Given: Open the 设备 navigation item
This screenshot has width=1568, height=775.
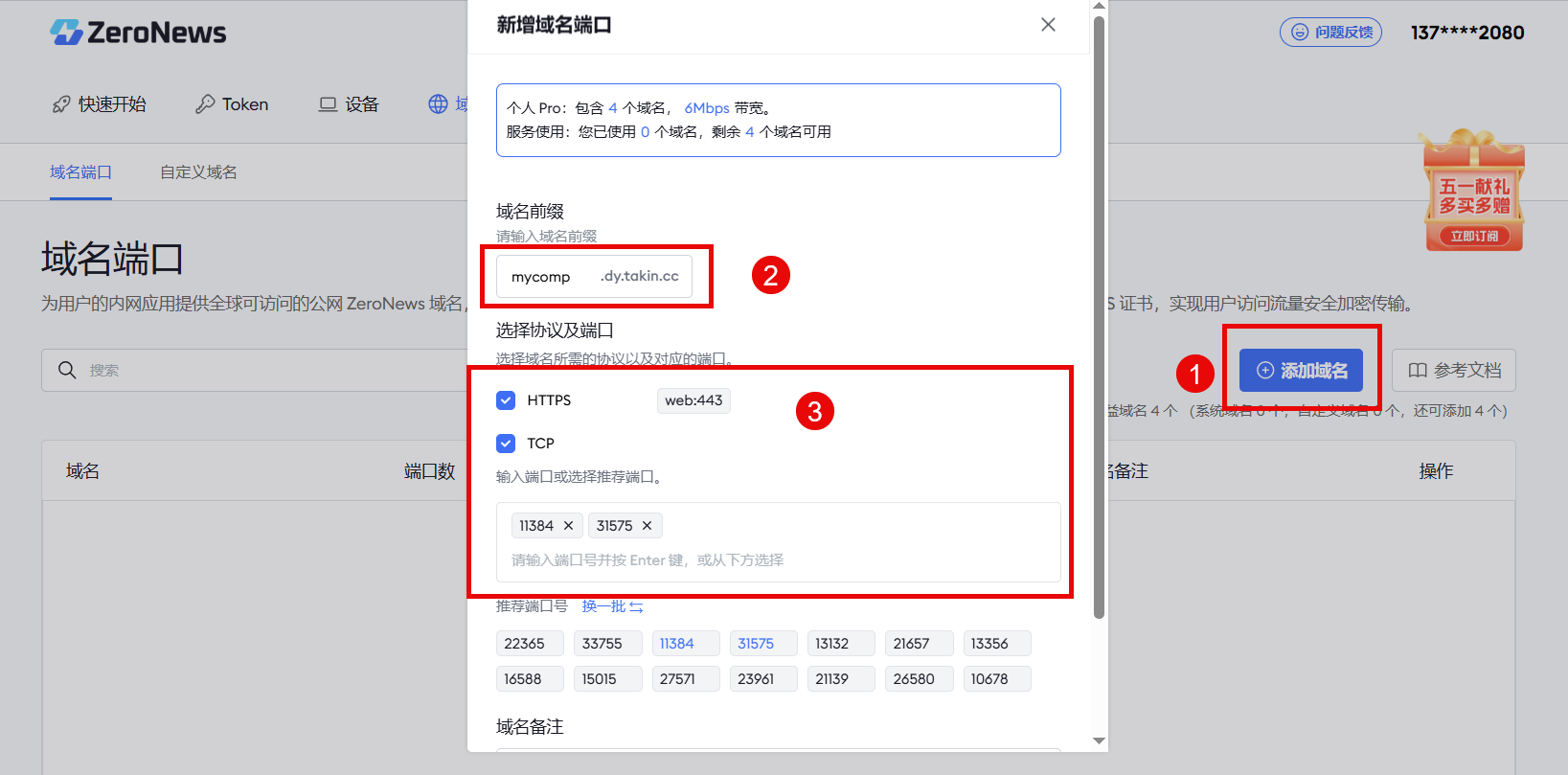Looking at the screenshot, I should click(x=349, y=104).
